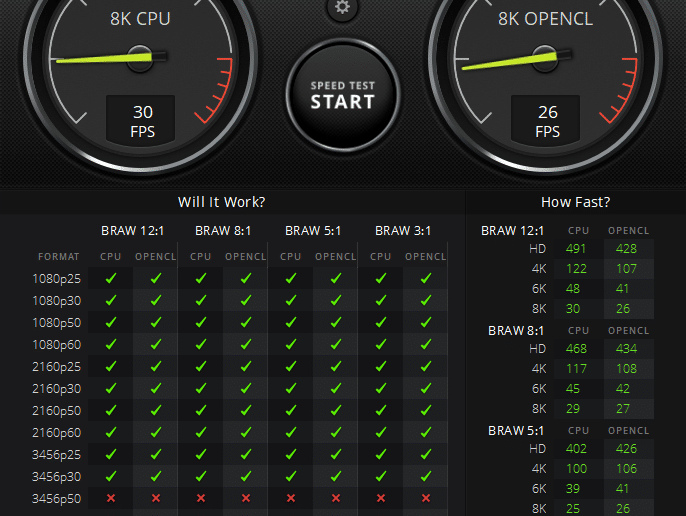Select the 2160p60 format row label
Image resolution: width=686 pixels, height=516 pixels.
click(56, 433)
